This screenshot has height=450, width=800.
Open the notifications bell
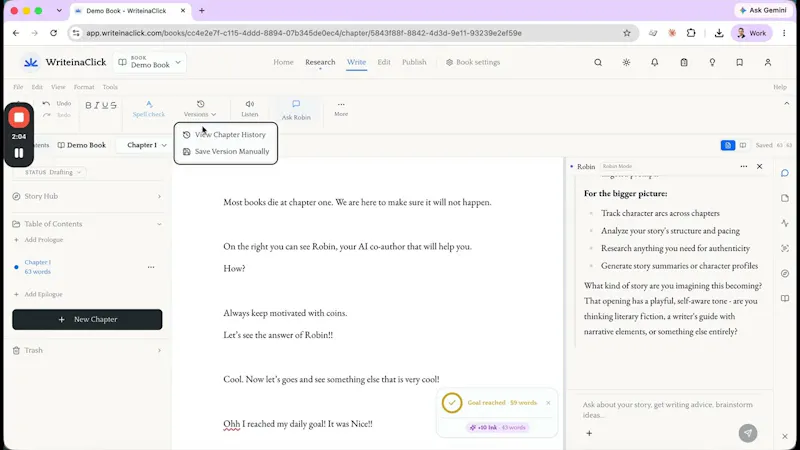pyautogui.click(x=655, y=62)
